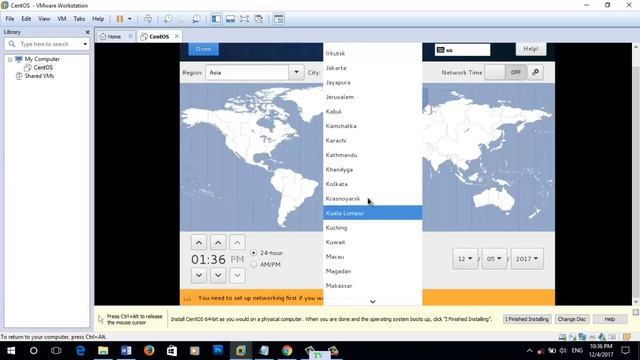Click the Change Disc button
The image size is (640, 360).
point(571,319)
